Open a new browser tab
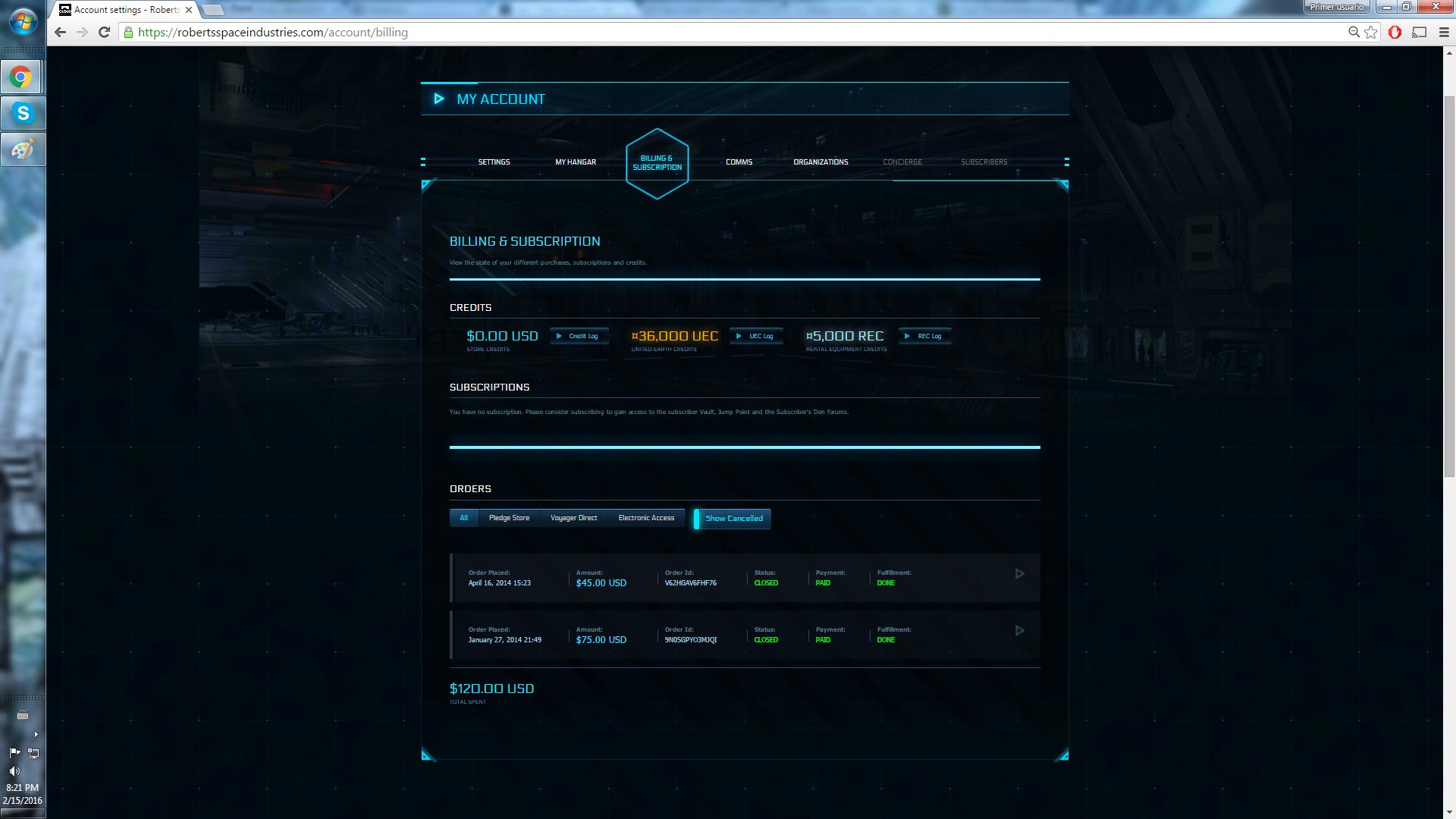1456x819 pixels. coord(214,10)
